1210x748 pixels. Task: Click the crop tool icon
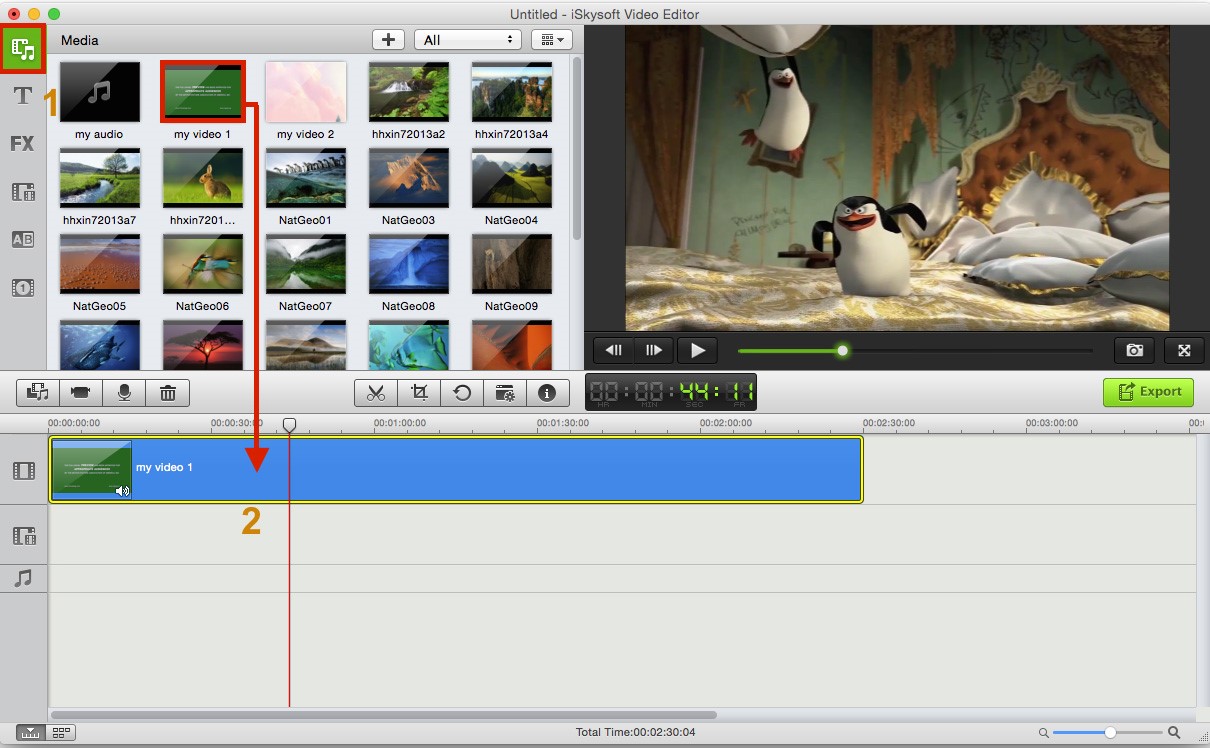(x=419, y=393)
